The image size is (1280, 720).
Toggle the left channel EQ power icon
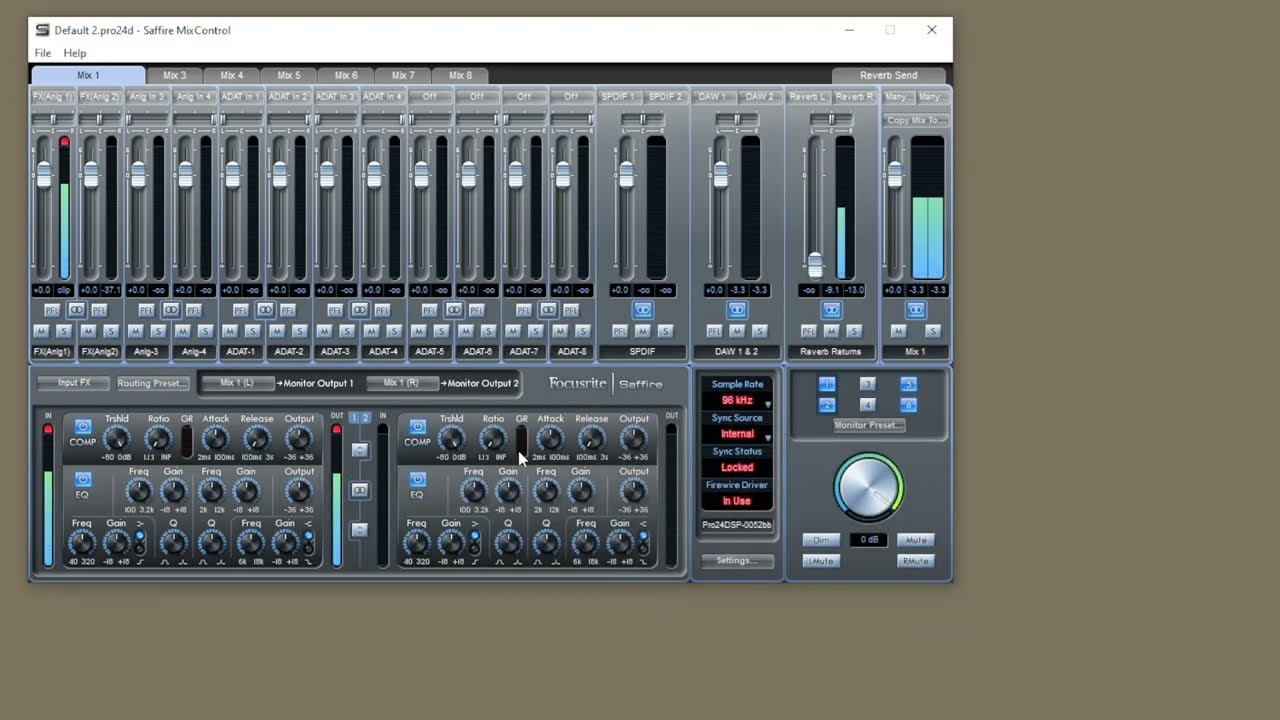(83, 480)
